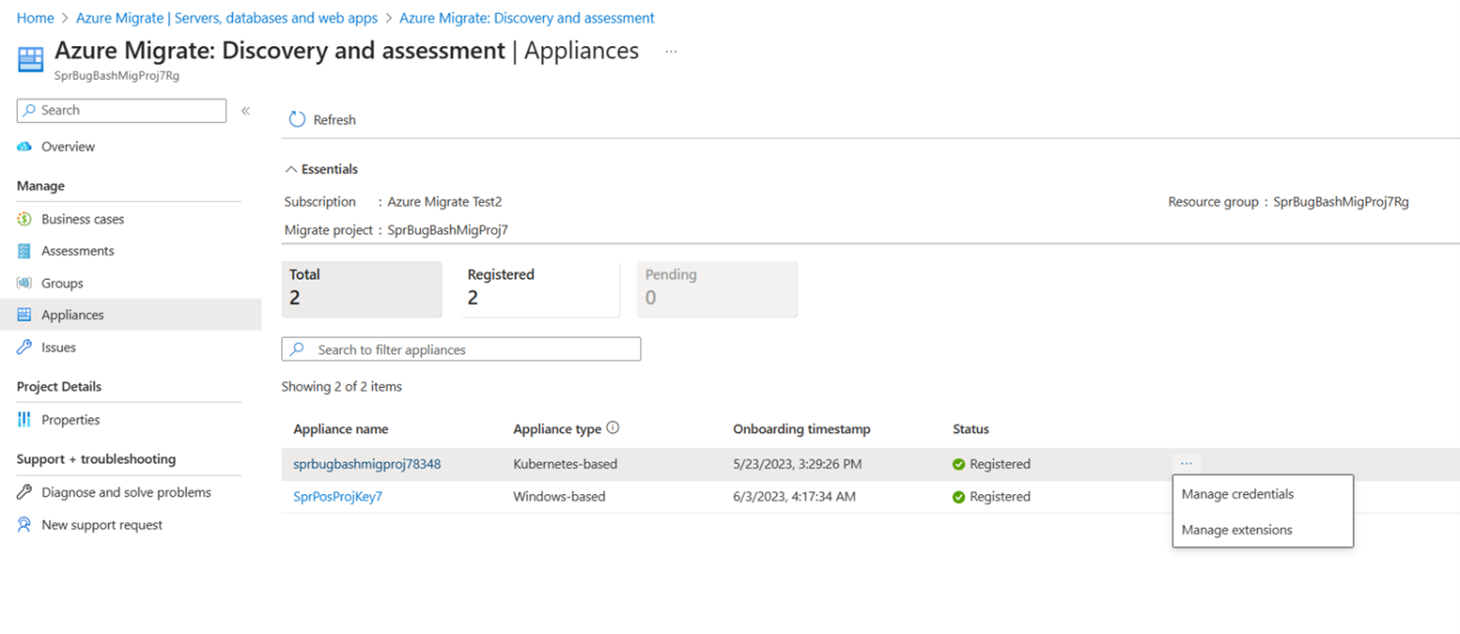
Task: Select Manage credentials from the context menu
Action: pyautogui.click(x=1237, y=494)
